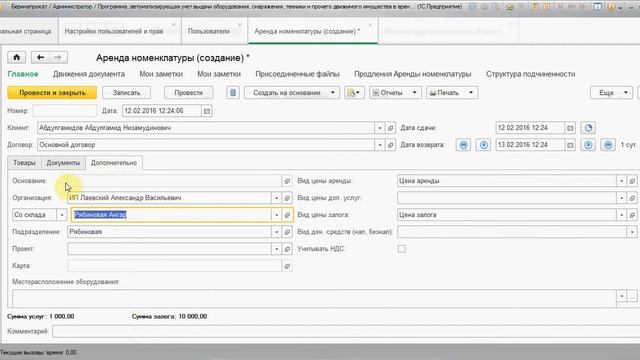Open the Организация record link icon
The image size is (640, 360).
click(x=287, y=198)
